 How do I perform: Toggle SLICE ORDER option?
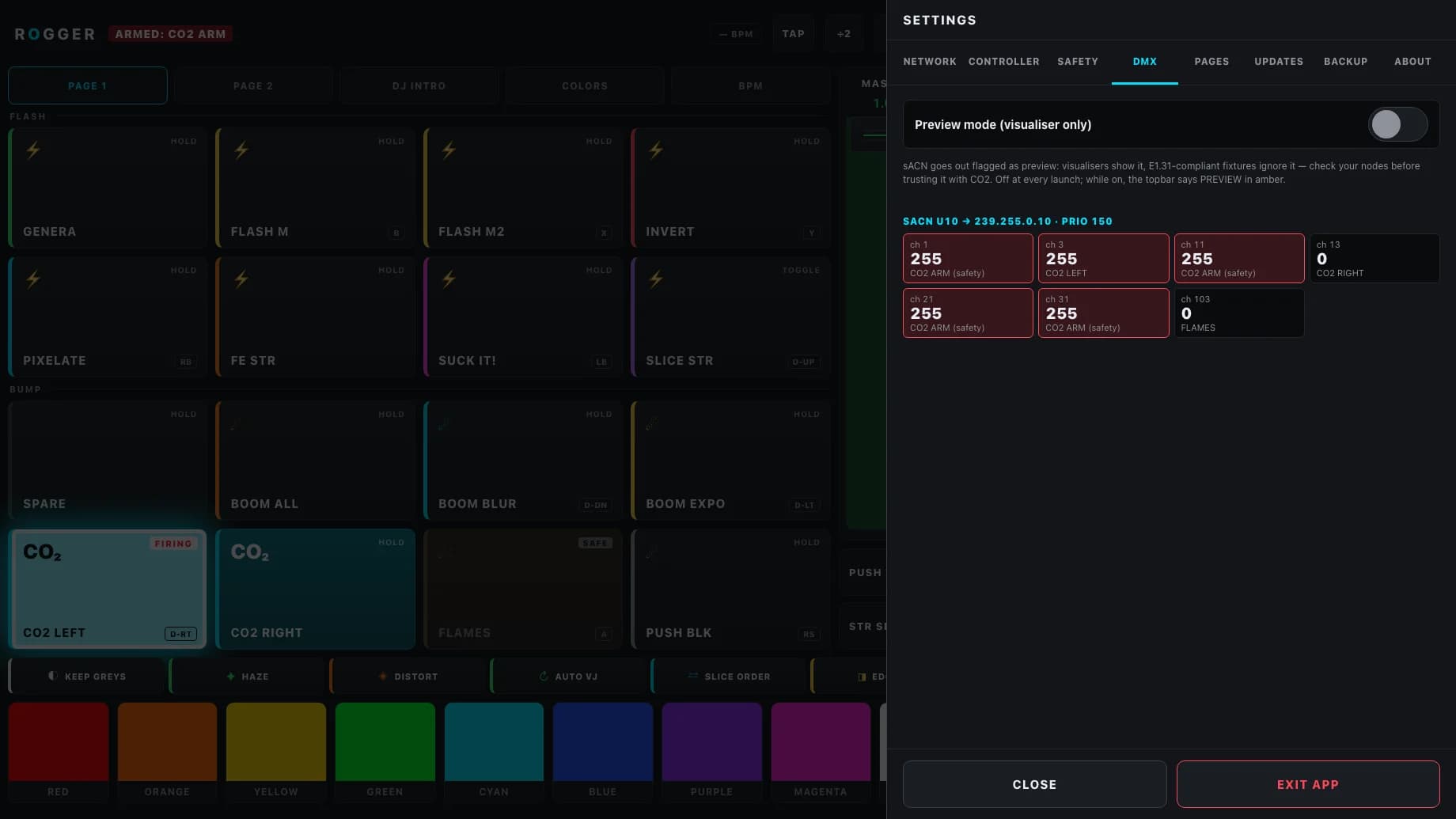click(x=729, y=677)
